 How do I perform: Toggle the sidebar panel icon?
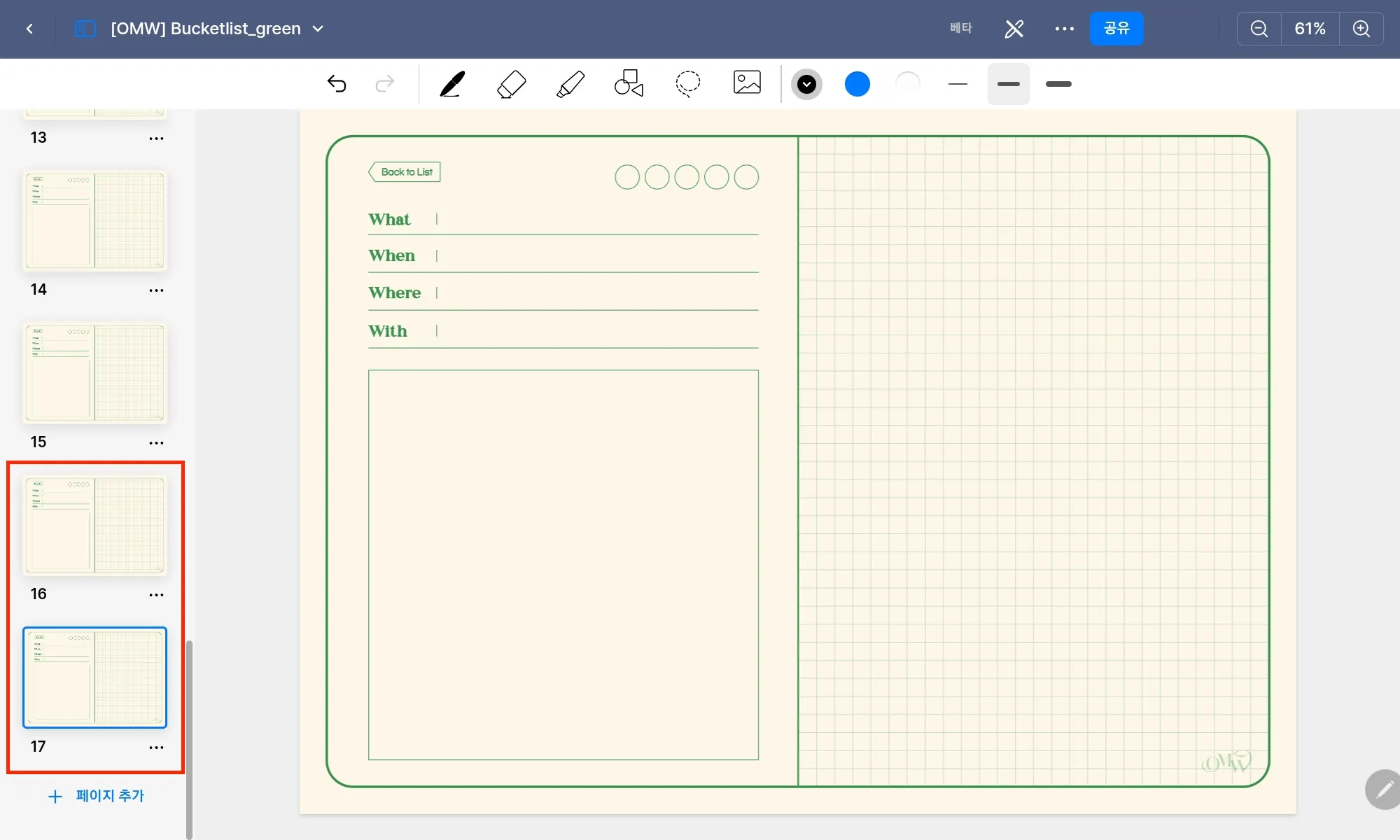point(85,29)
